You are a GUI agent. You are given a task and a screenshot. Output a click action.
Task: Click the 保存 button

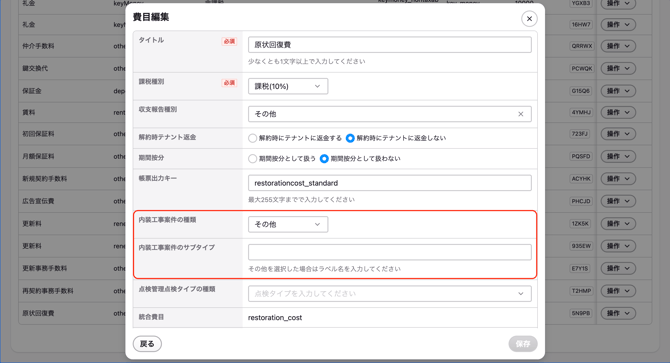(523, 344)
